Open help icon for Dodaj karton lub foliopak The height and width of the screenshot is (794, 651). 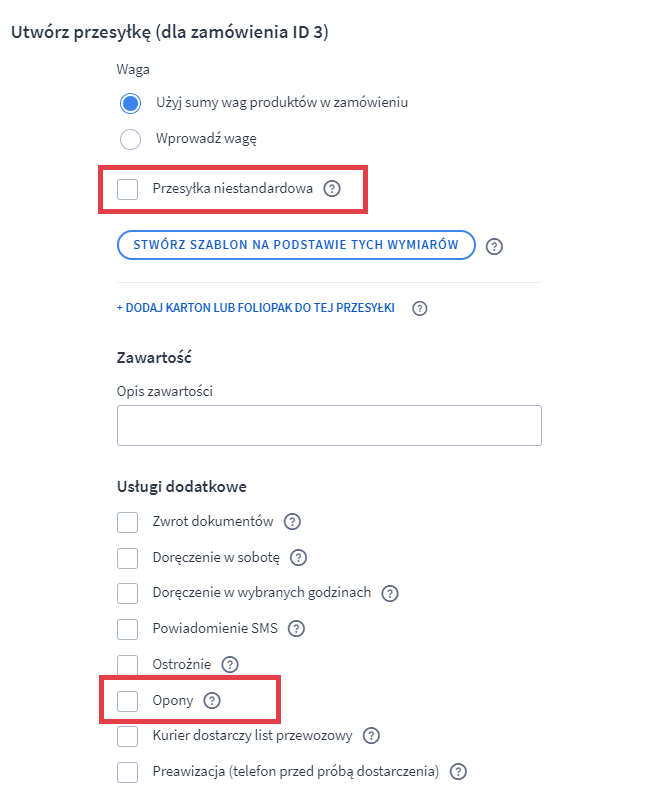pyautogui.click(x=420, y=308)
